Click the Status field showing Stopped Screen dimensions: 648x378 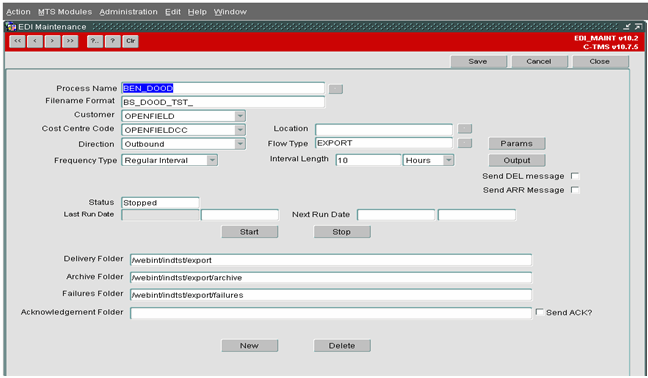[160, 203]
